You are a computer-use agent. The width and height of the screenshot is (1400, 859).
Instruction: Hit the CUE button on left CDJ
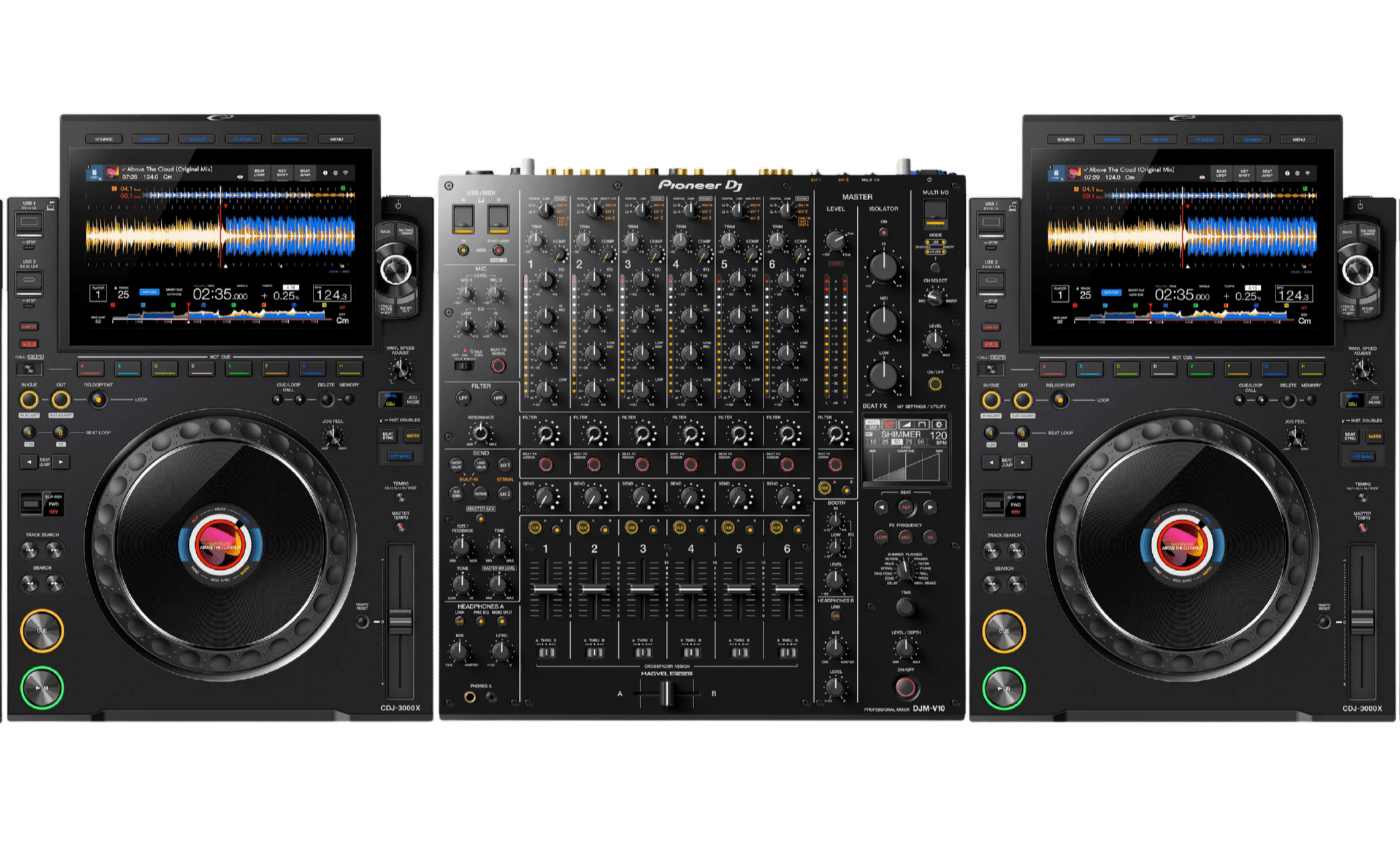(42, 631)
